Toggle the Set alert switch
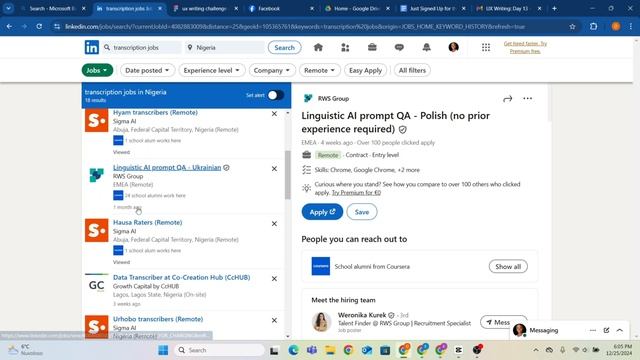640x360 pixels. [276, 95]
